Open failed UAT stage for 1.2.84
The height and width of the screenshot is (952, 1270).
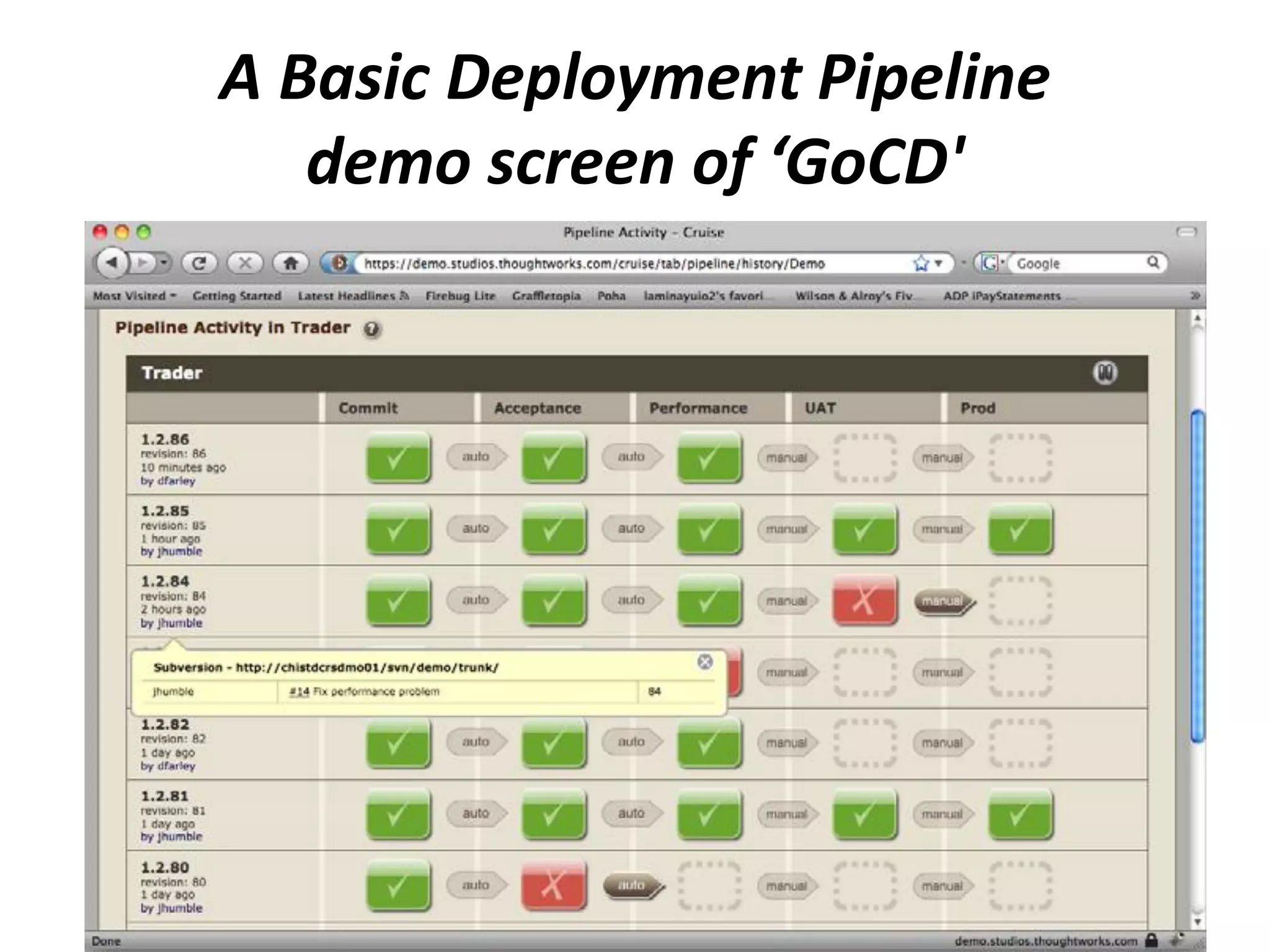point(864,601)
